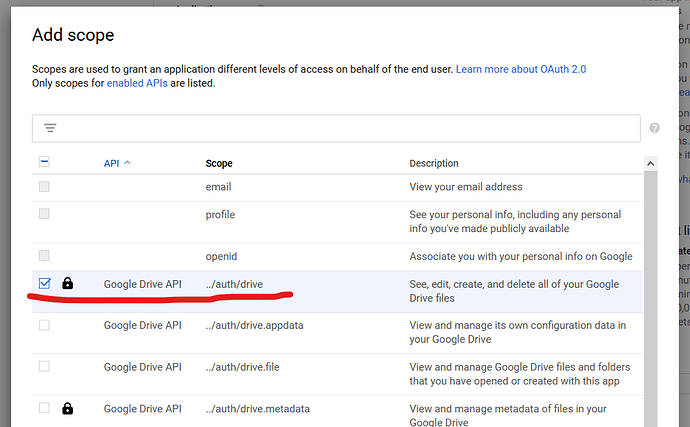The image size is (690, 427).
Task: Check the ../auth/drive.appdata checkbox
Action: [44, 325]
